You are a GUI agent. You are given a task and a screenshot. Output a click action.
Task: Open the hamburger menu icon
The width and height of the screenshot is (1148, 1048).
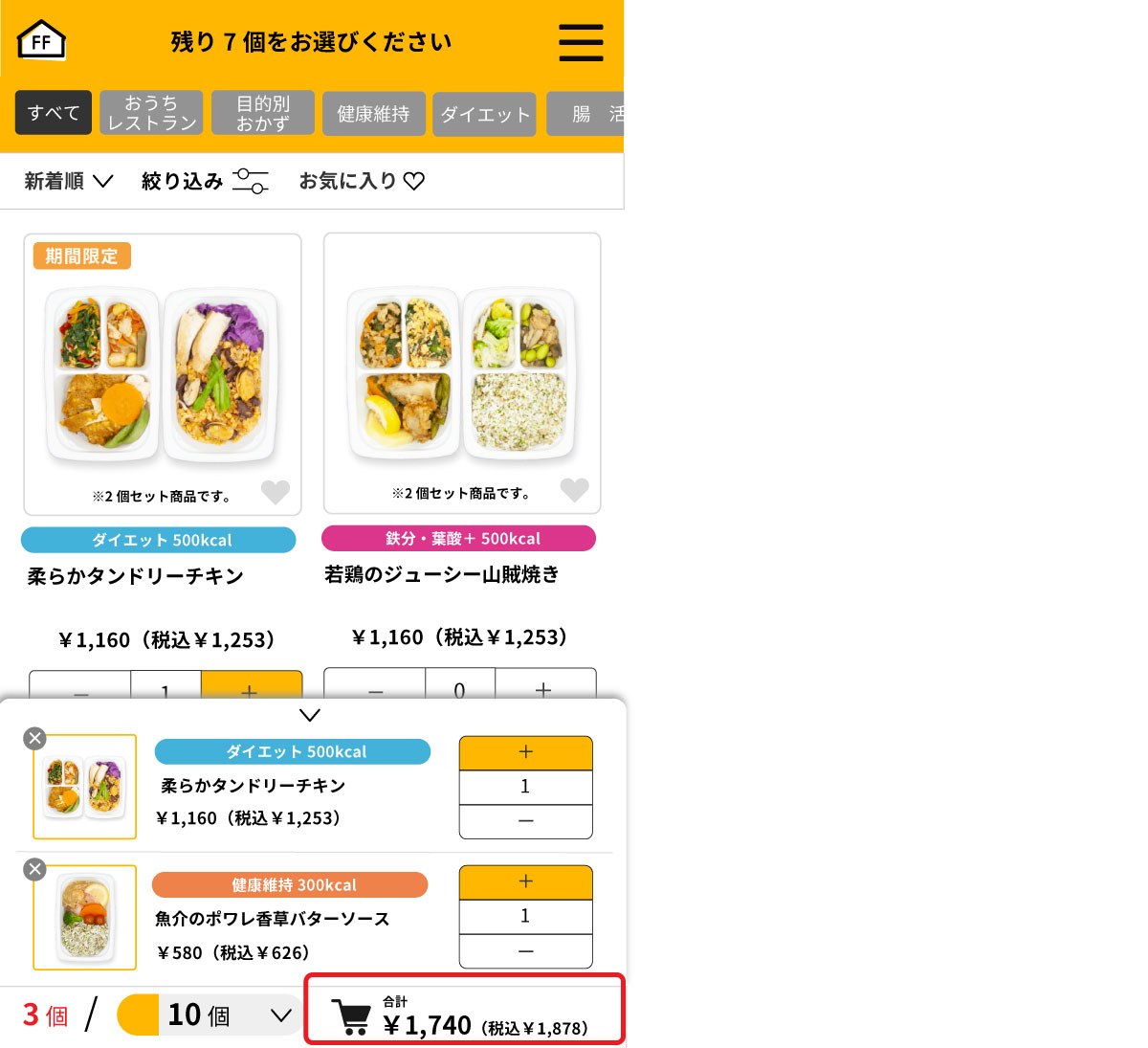tap(581, 42)
